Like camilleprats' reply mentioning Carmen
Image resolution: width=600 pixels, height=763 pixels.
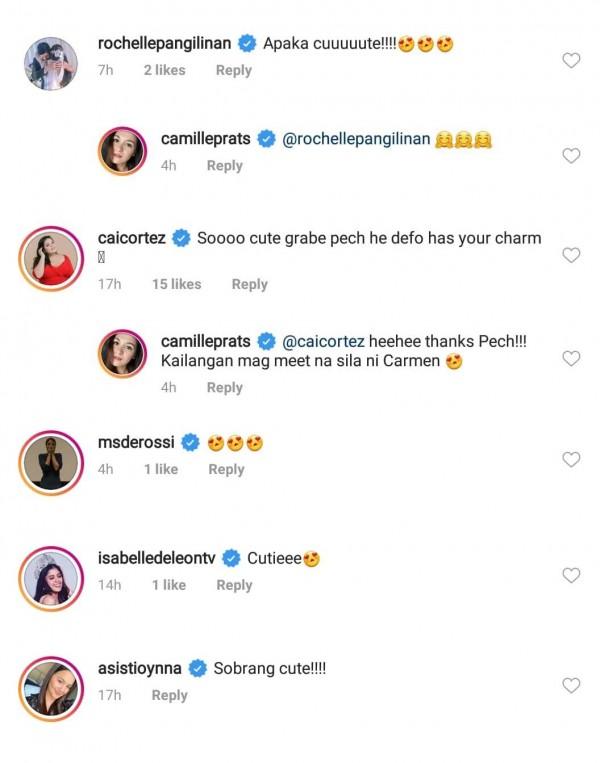(571, 358)
